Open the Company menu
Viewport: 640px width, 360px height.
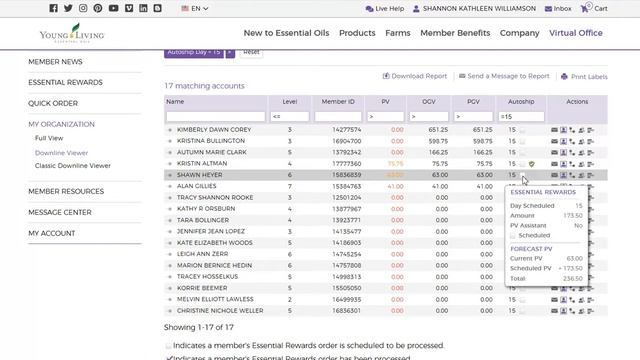pos(520,33)
